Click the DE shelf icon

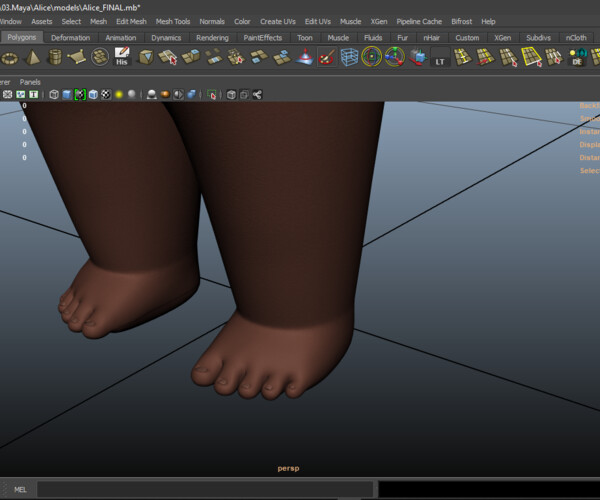pyautogui.click(x=577, y=57)
